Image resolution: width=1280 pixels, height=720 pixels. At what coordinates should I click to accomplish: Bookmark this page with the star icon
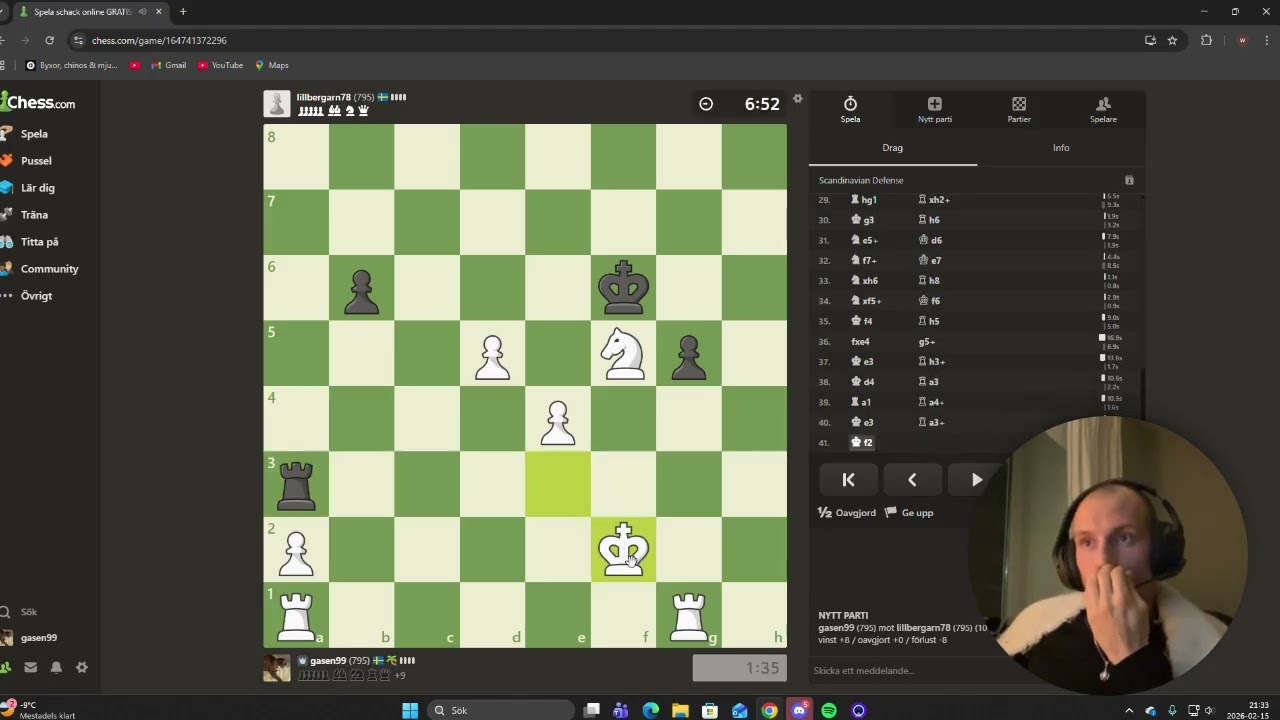1172,40
